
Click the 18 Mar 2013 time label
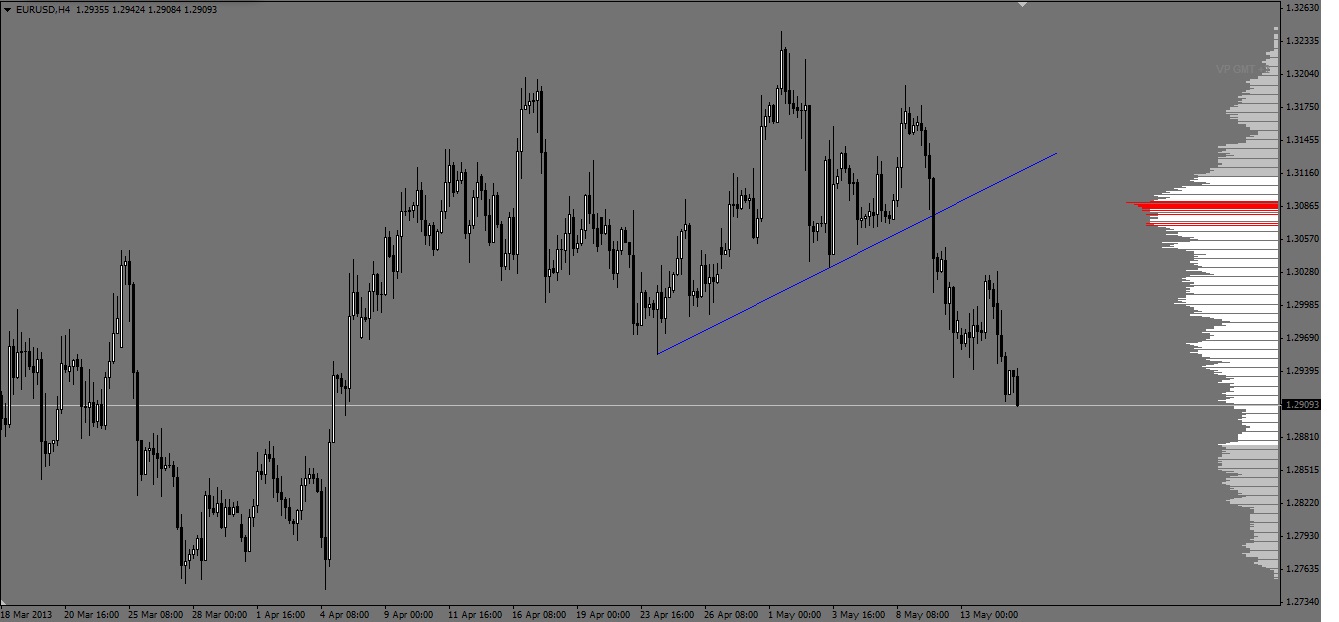tap(27, 614)
